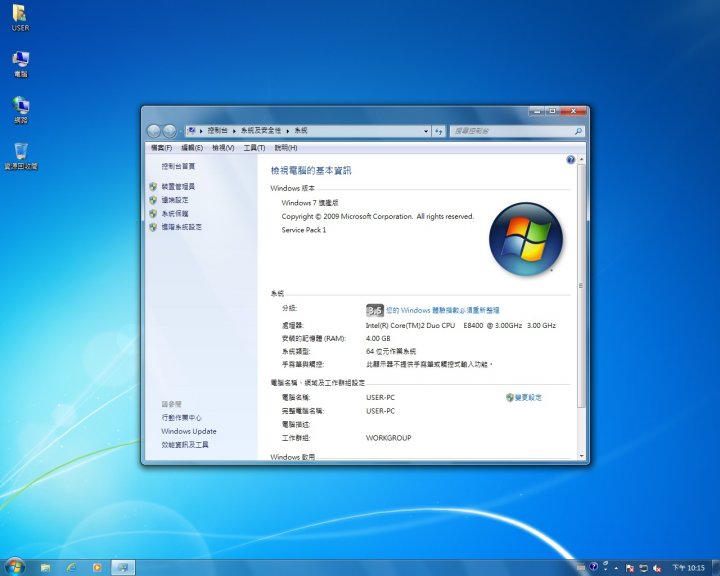Click the WORKGROUP value
The width and height of the screenshot is (720, 576).
pos(388,438)
